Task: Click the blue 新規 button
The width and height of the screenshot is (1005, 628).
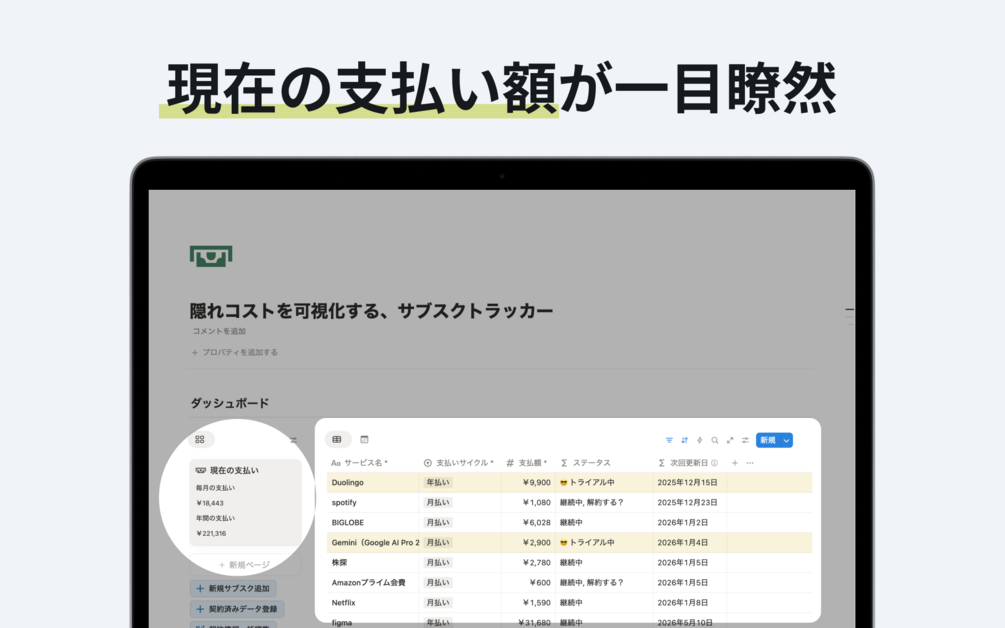Action: pyautogui.click(x=768, y=440)
